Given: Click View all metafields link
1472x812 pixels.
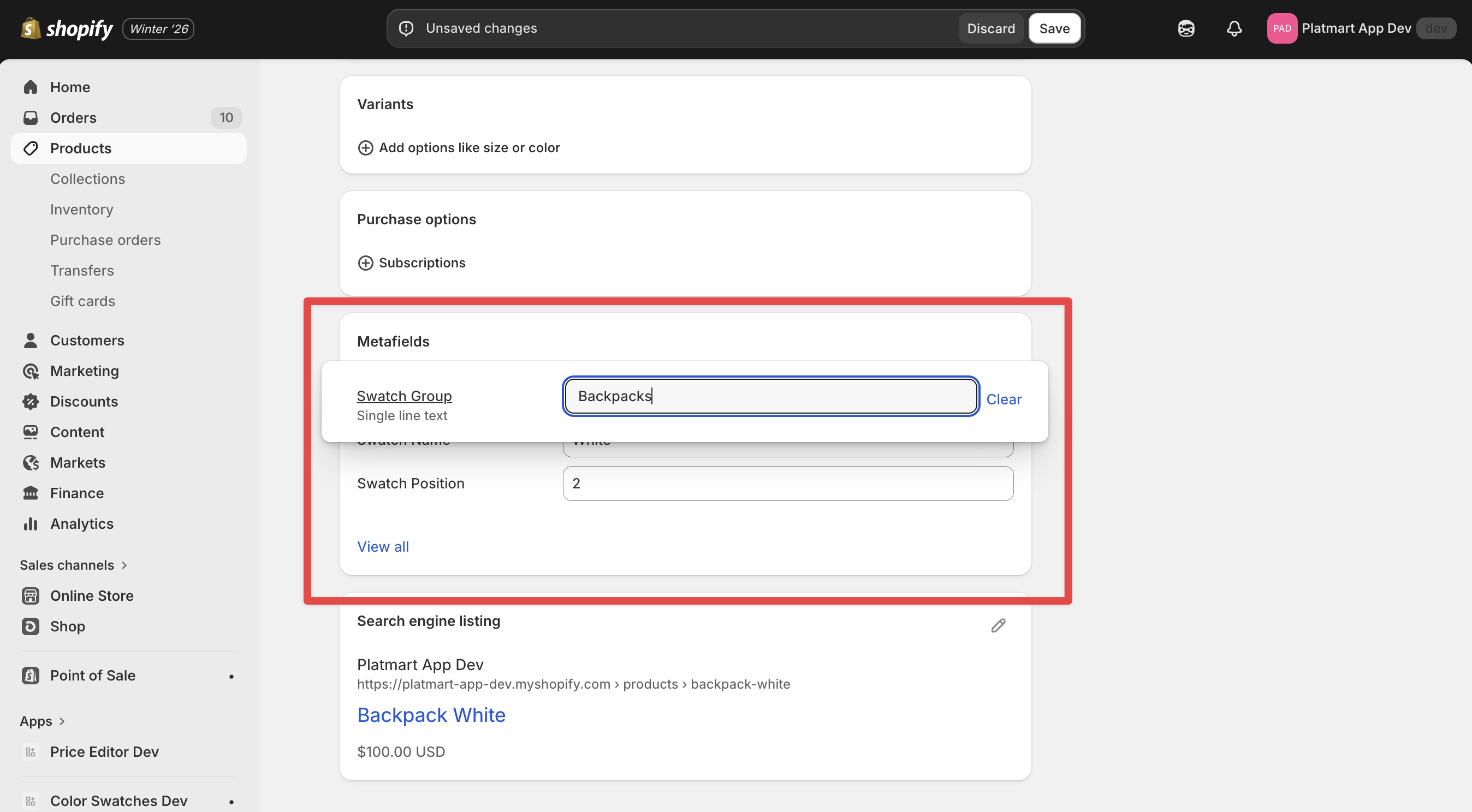Looking at the screenshot, I should (x=382, y=546).
